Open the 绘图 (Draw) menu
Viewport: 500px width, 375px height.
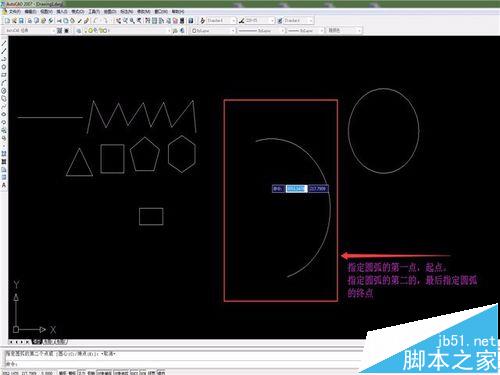[x=110, y=11]
